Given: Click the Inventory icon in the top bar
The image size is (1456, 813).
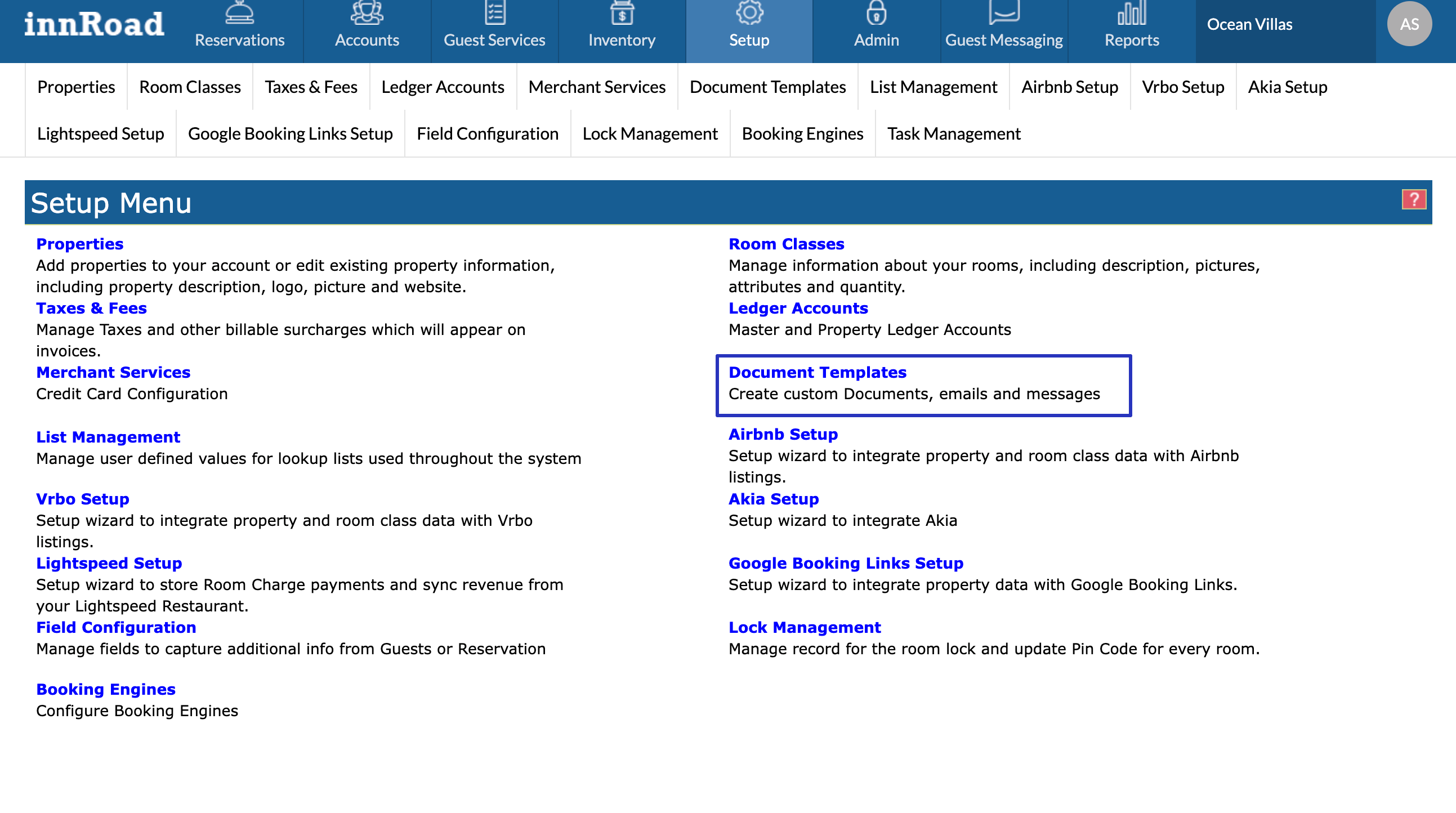Looking at the screenshot, I should (x=622, y=12).
